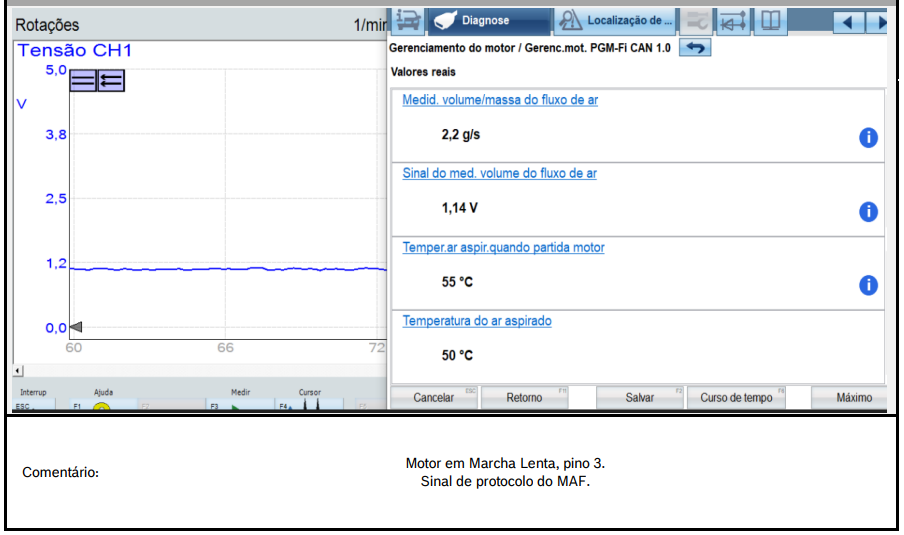The width and height of the screenshot is (904, 535).
Task: Toggle the horizontal lines icon on CH1 graph
Action: coord(83,81)
